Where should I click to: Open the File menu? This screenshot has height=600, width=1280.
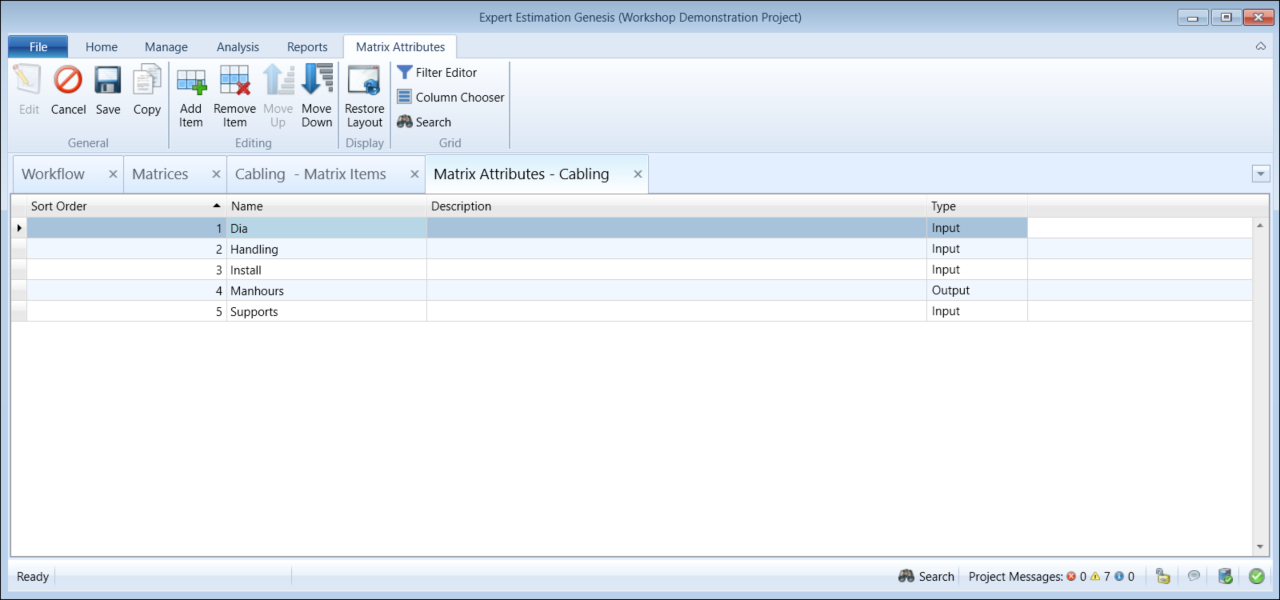[x=38, y=47]
